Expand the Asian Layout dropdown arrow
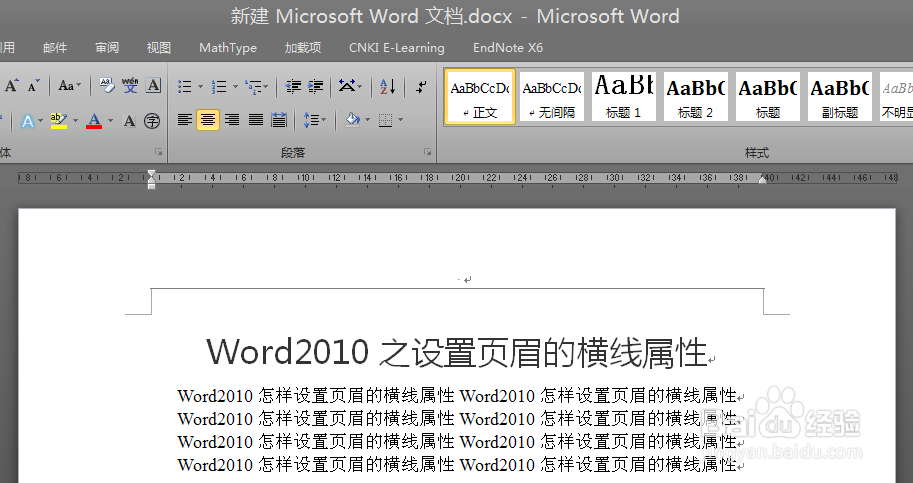 click(x=360, y=87)
